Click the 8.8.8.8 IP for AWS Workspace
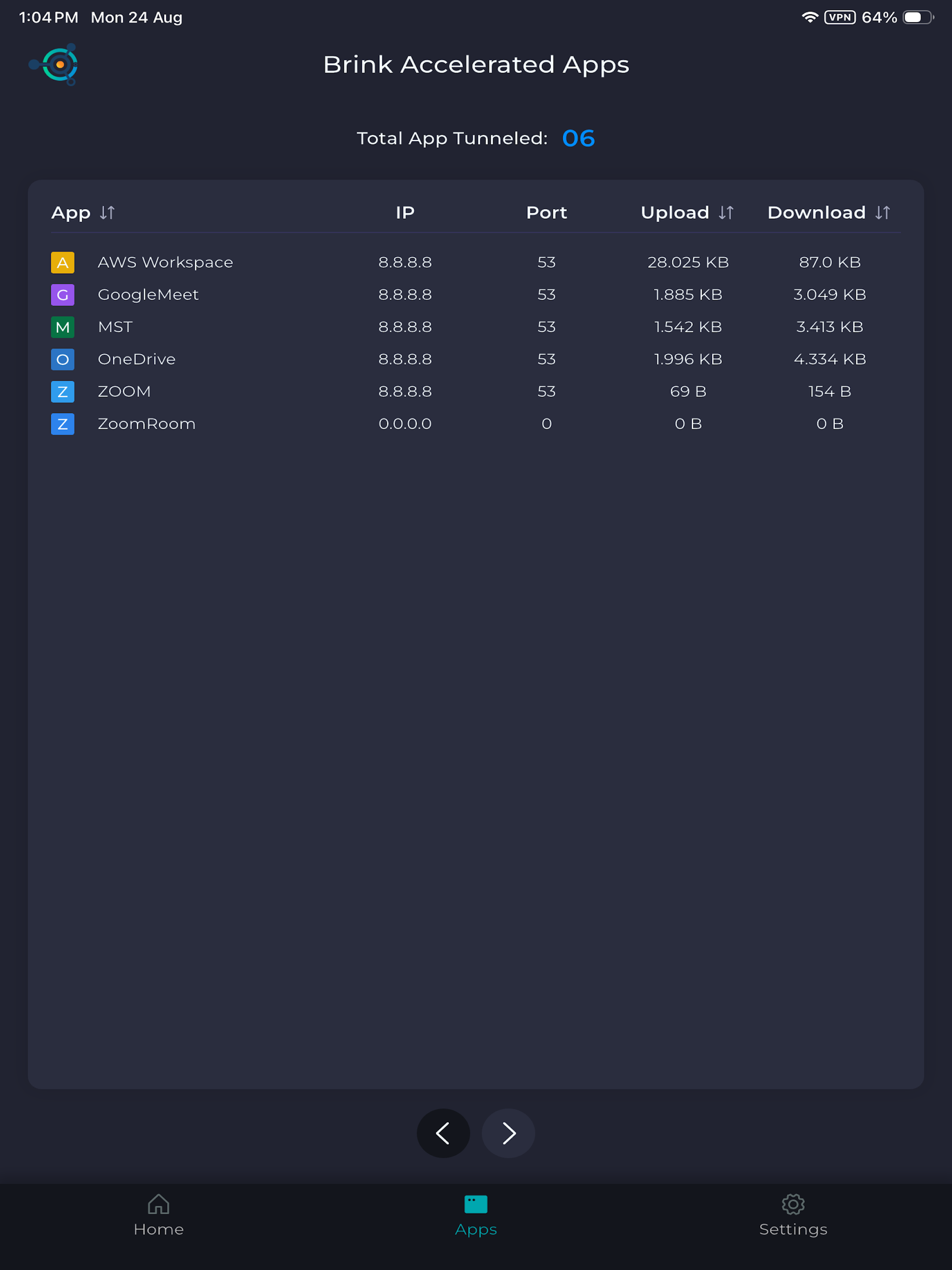The height and width of the screenshot is (1270, 952). point(405,263)
